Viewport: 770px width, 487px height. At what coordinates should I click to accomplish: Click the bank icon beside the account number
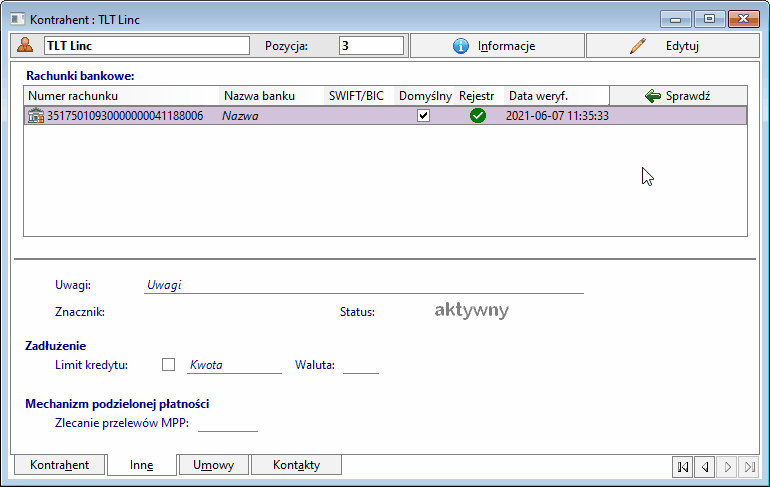coord(36,116)
